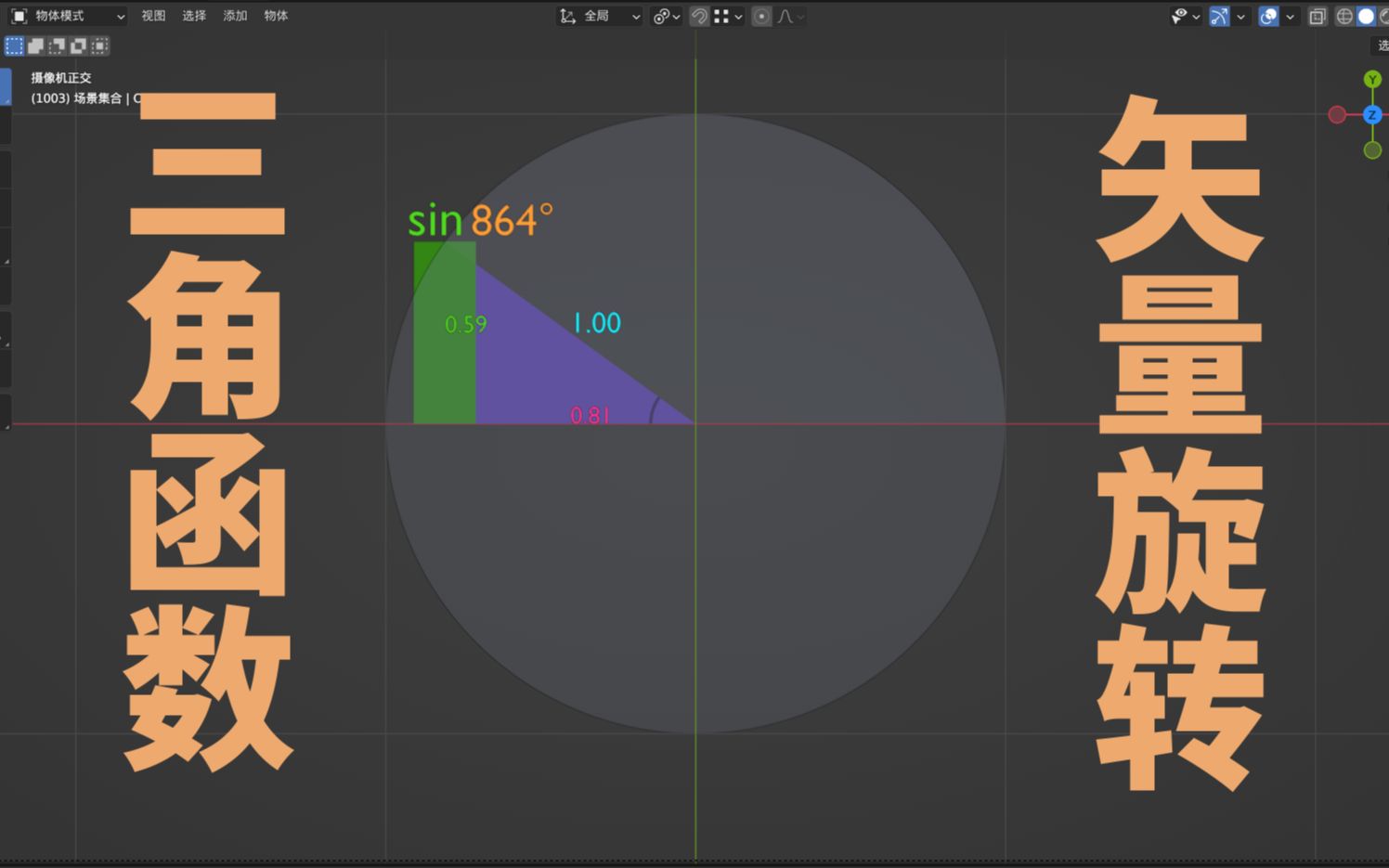Screen dimensions: 1389x868
Task: Expand the gizmo options arrow
Action: pyautogui.click(x=1240, y=16)
